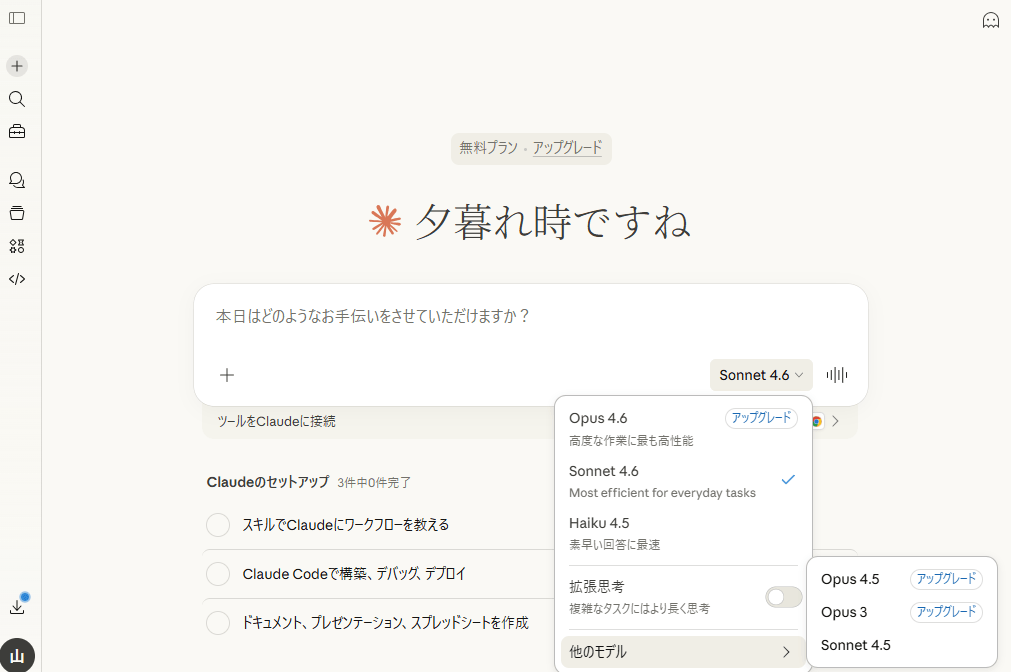The width and height of the screenshot is (1011, 672).
Task: Choose Sonnet 4.5 in the submenu
Action: 856,645
